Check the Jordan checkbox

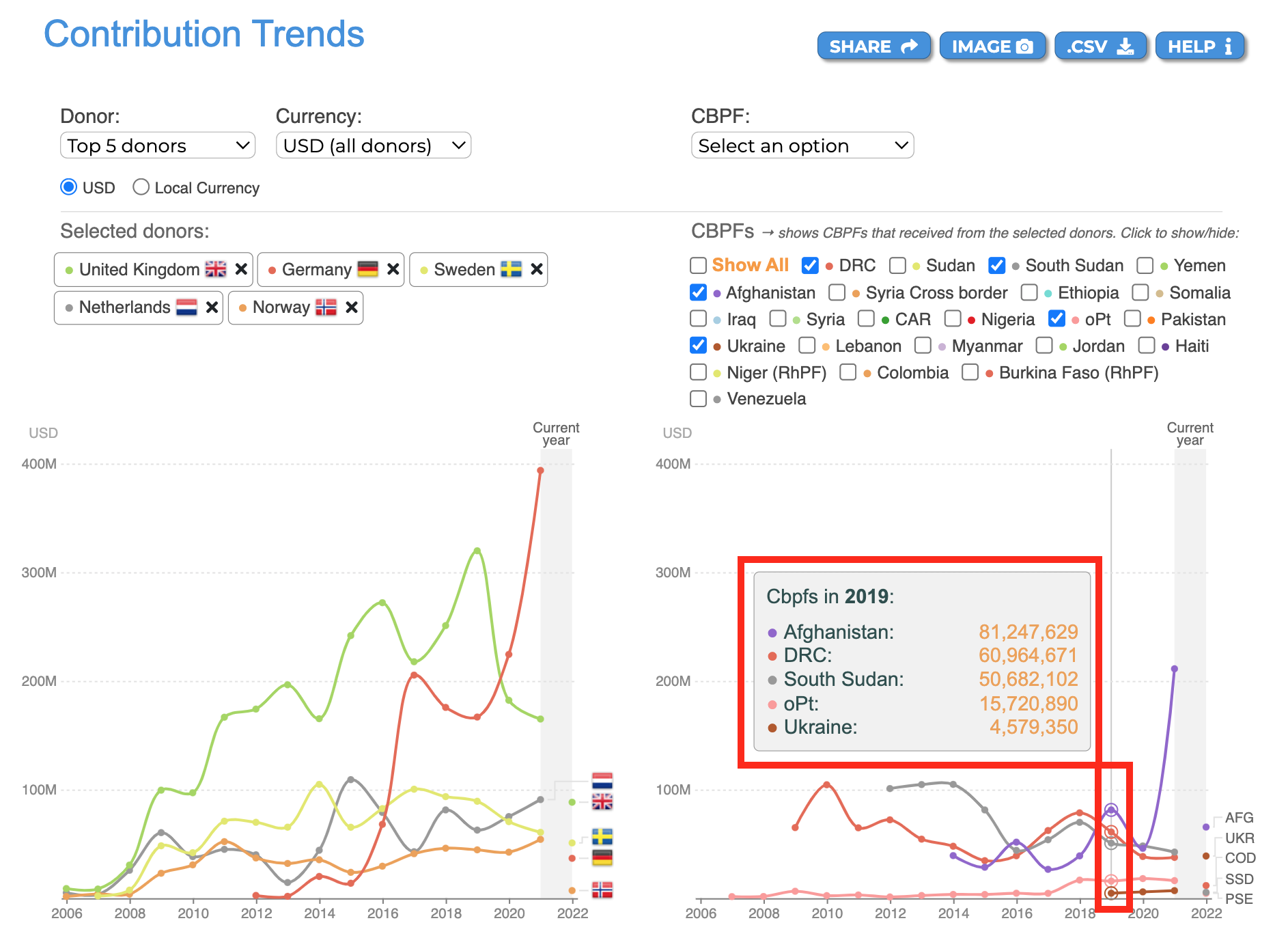1044,346
